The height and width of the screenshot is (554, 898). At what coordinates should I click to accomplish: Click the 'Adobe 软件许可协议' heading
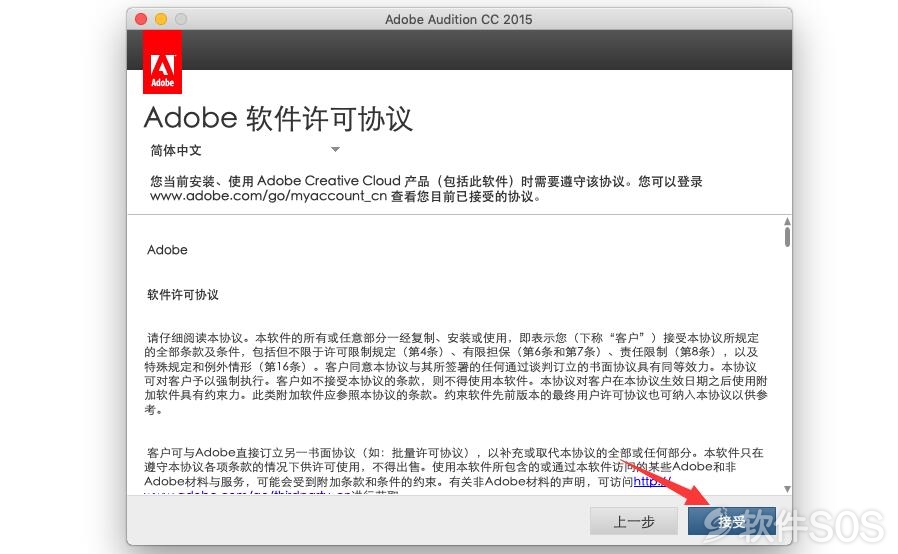coord(278,118)
